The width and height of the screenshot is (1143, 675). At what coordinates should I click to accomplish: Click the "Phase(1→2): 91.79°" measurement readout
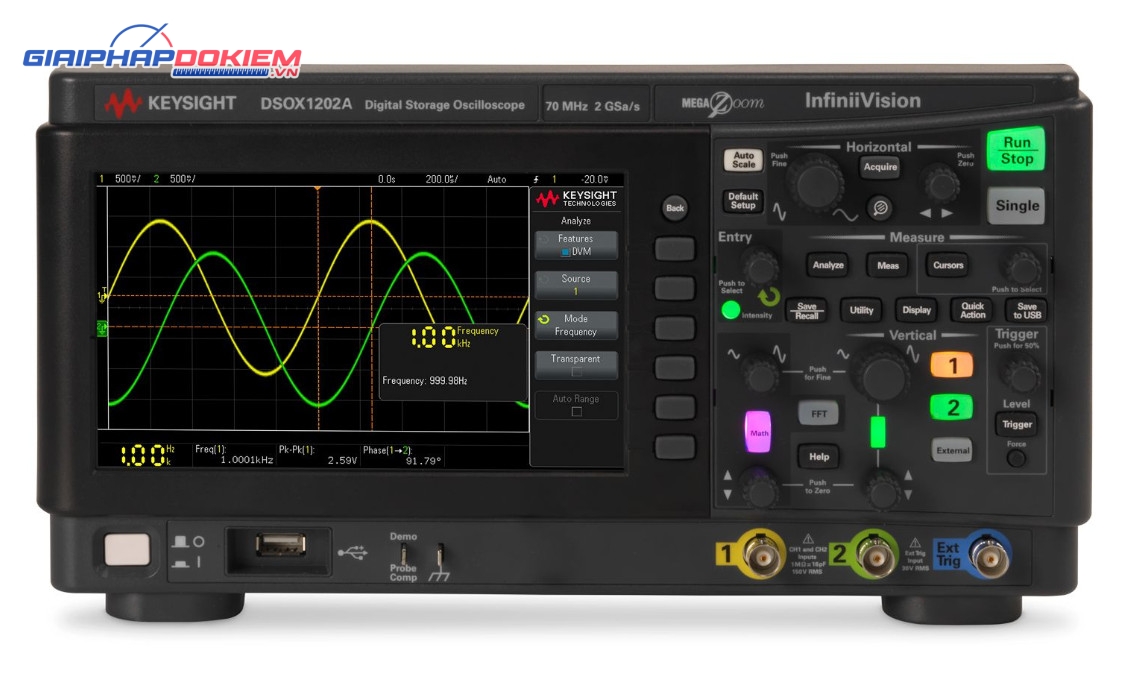pyautogui.click(x=402, y=456)
